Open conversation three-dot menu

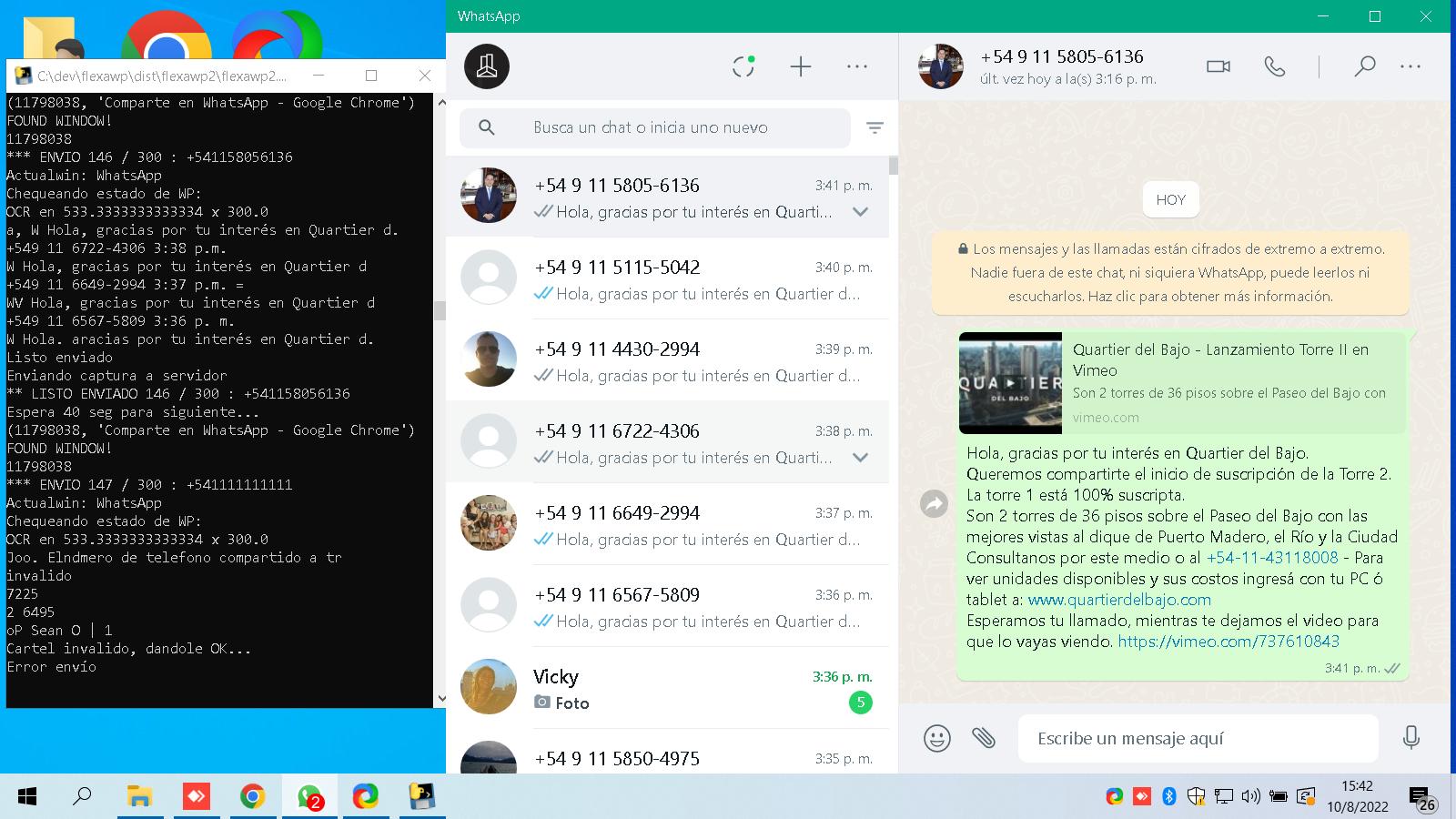click(1410, 66)
